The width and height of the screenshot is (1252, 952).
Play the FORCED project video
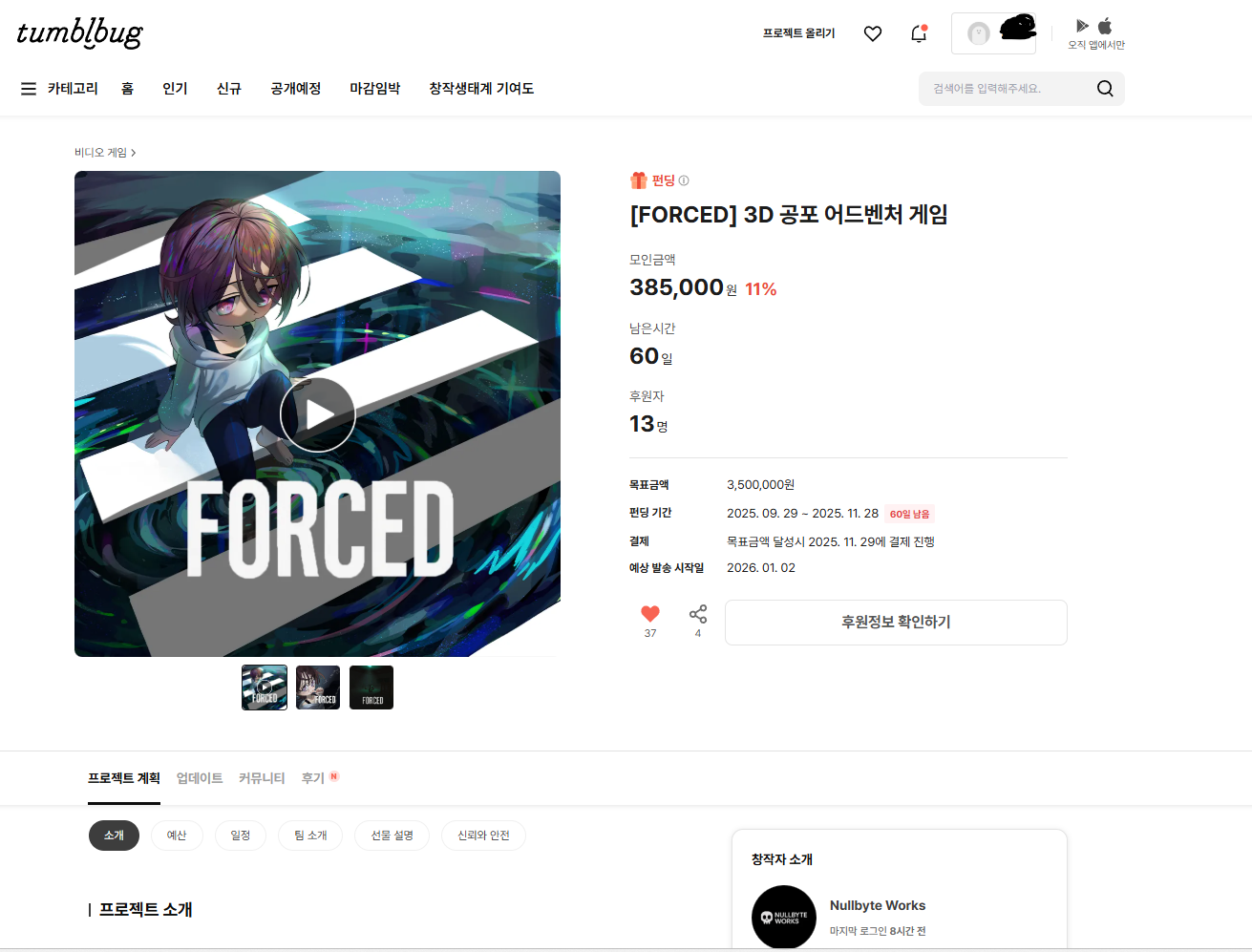pyautogui.click(x=318, y=414)
